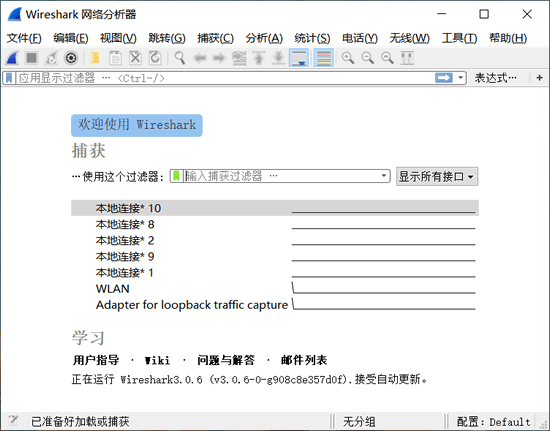Open the 分析(A) menu
550x431 pixels.
264,38
